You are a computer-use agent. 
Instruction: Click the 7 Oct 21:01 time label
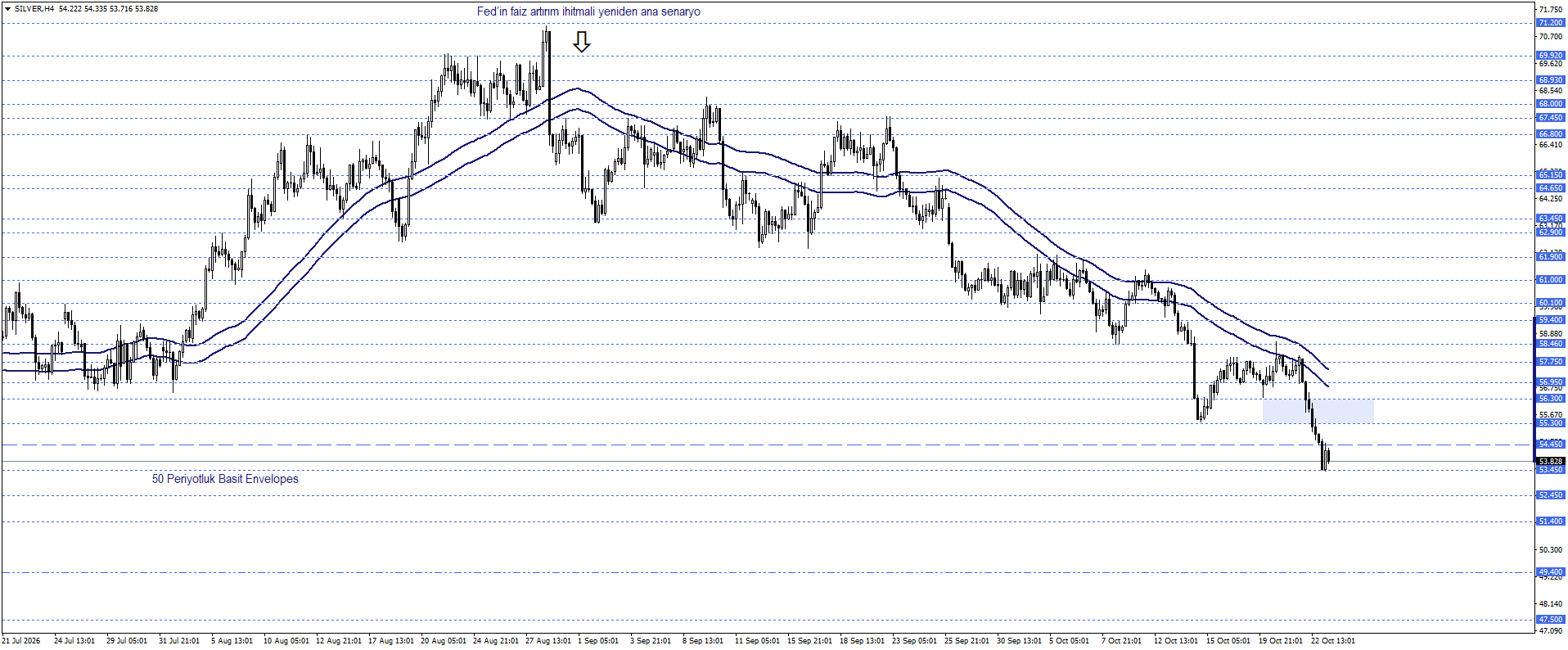pos(1121,641)
